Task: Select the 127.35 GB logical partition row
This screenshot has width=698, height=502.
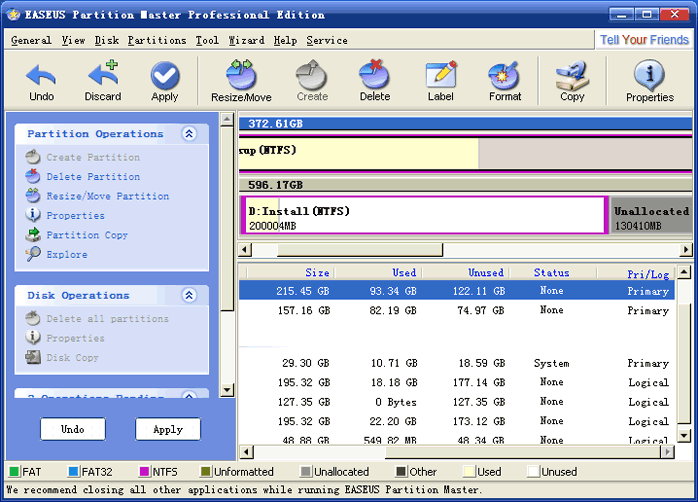Action: click(x=457, y=402)
